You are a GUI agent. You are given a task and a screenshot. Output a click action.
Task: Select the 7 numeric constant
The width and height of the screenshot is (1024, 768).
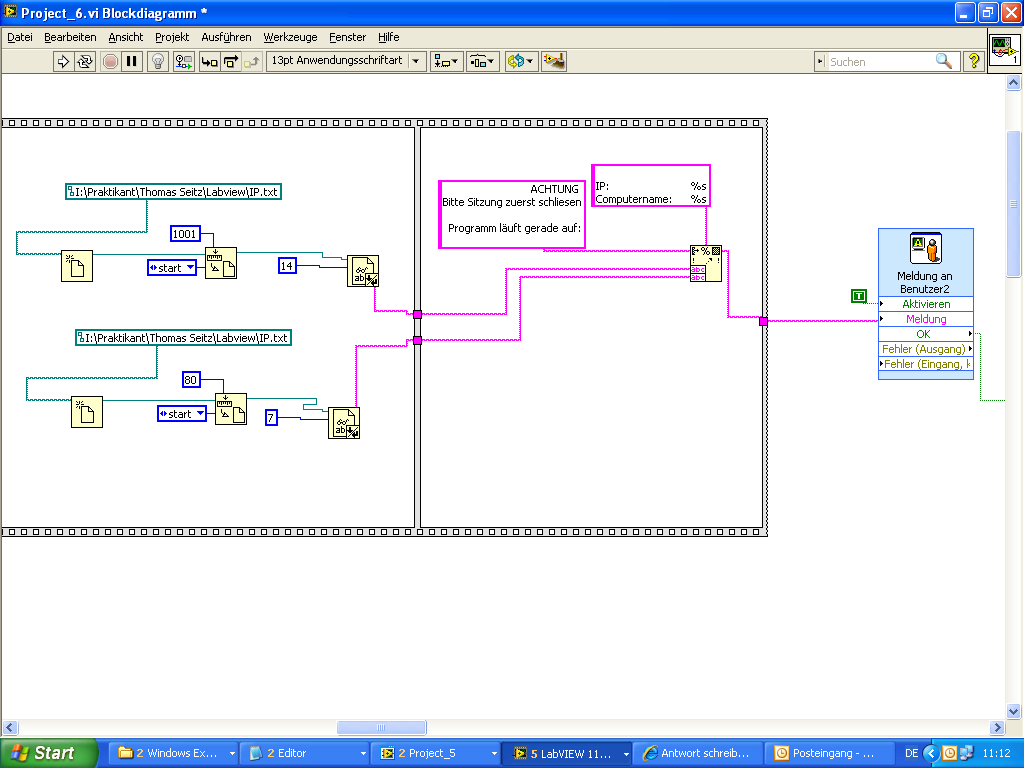[271, 417]
